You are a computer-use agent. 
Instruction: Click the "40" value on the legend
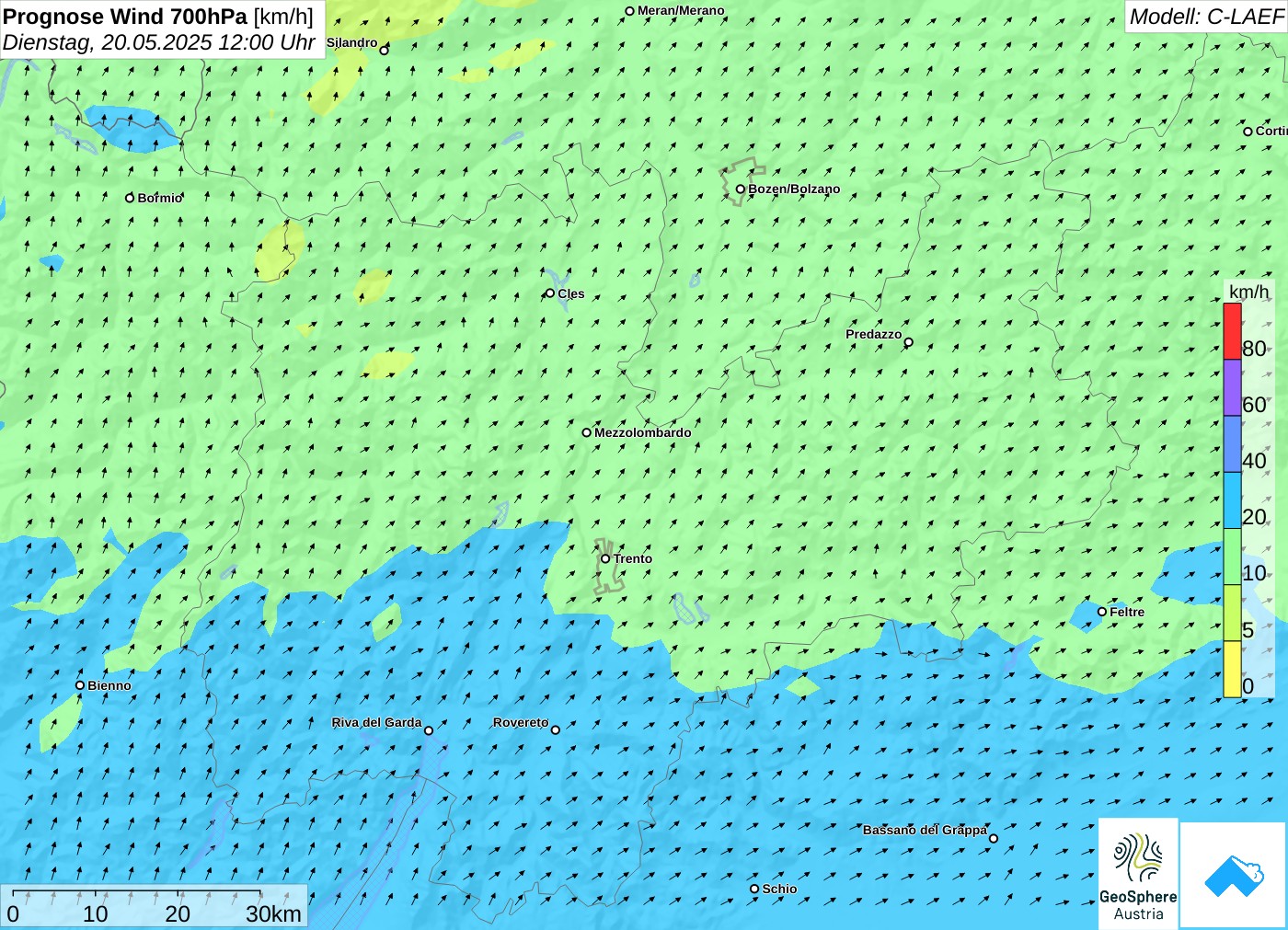pyautogui.click(x=1254, y=461)
